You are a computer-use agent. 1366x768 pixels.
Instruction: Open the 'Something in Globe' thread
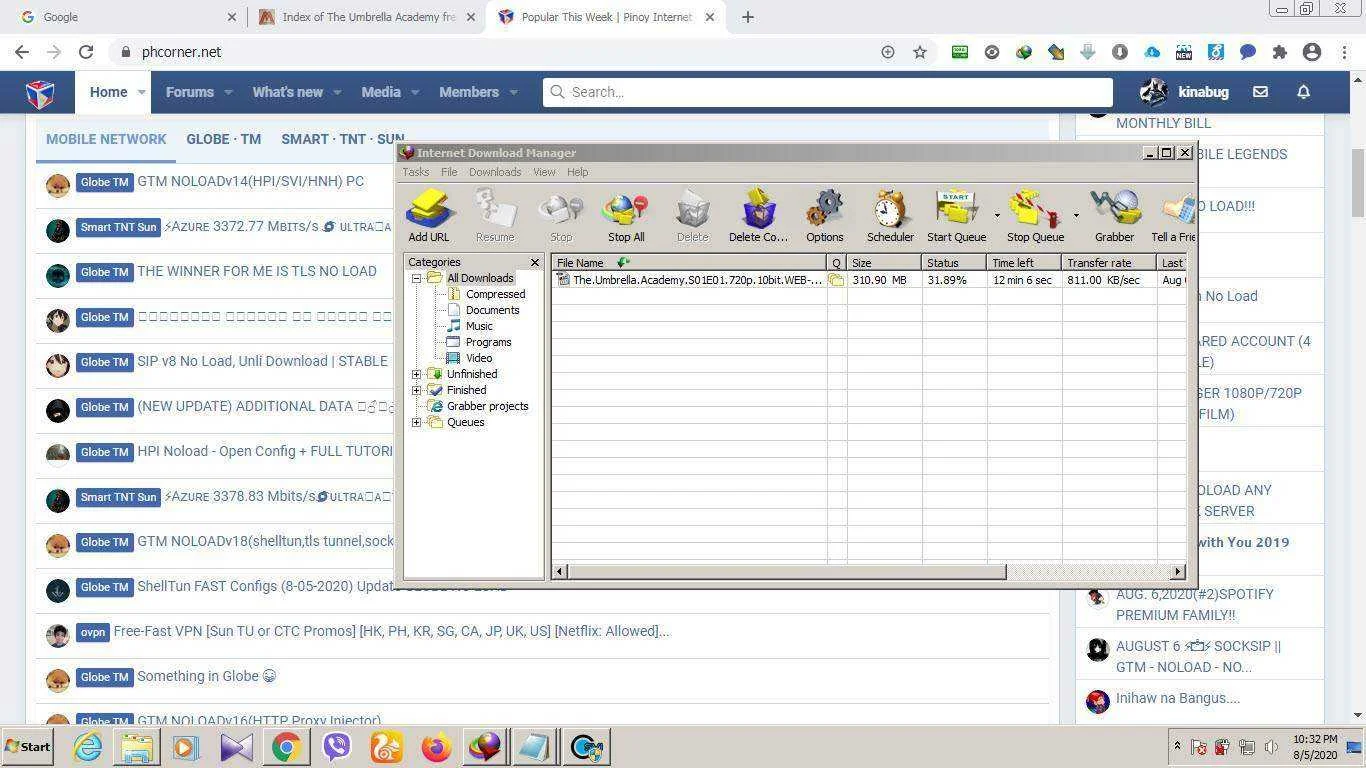[206, 676]
